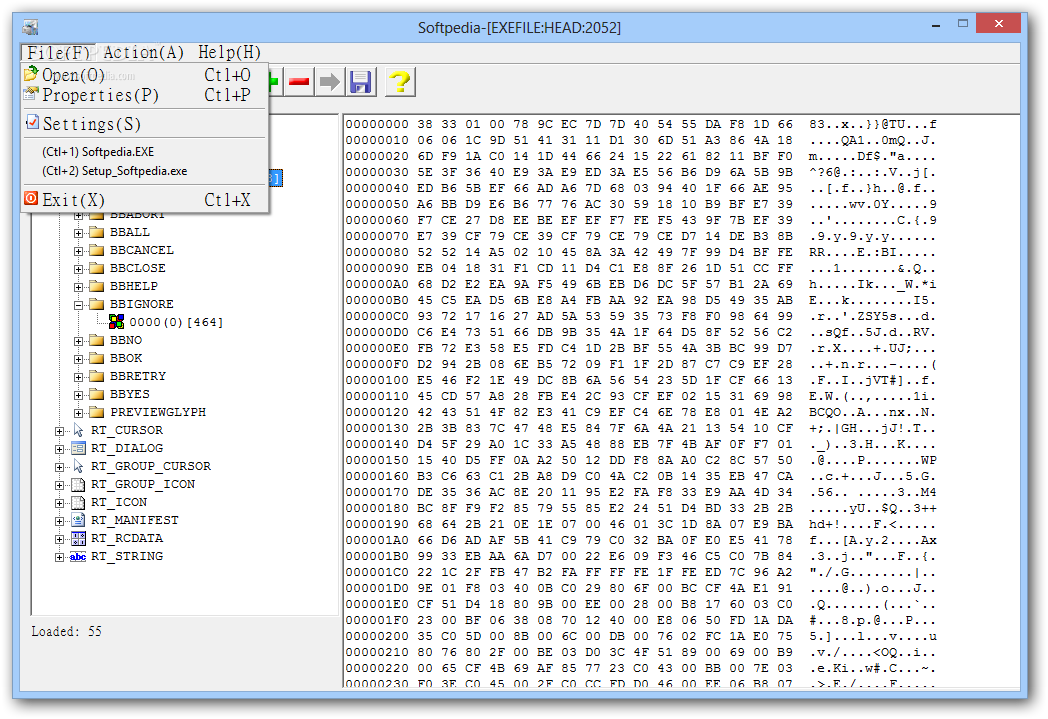
Task: Expand the RT_GROUP_CURSOR resource node
Action: pos(59,467)
